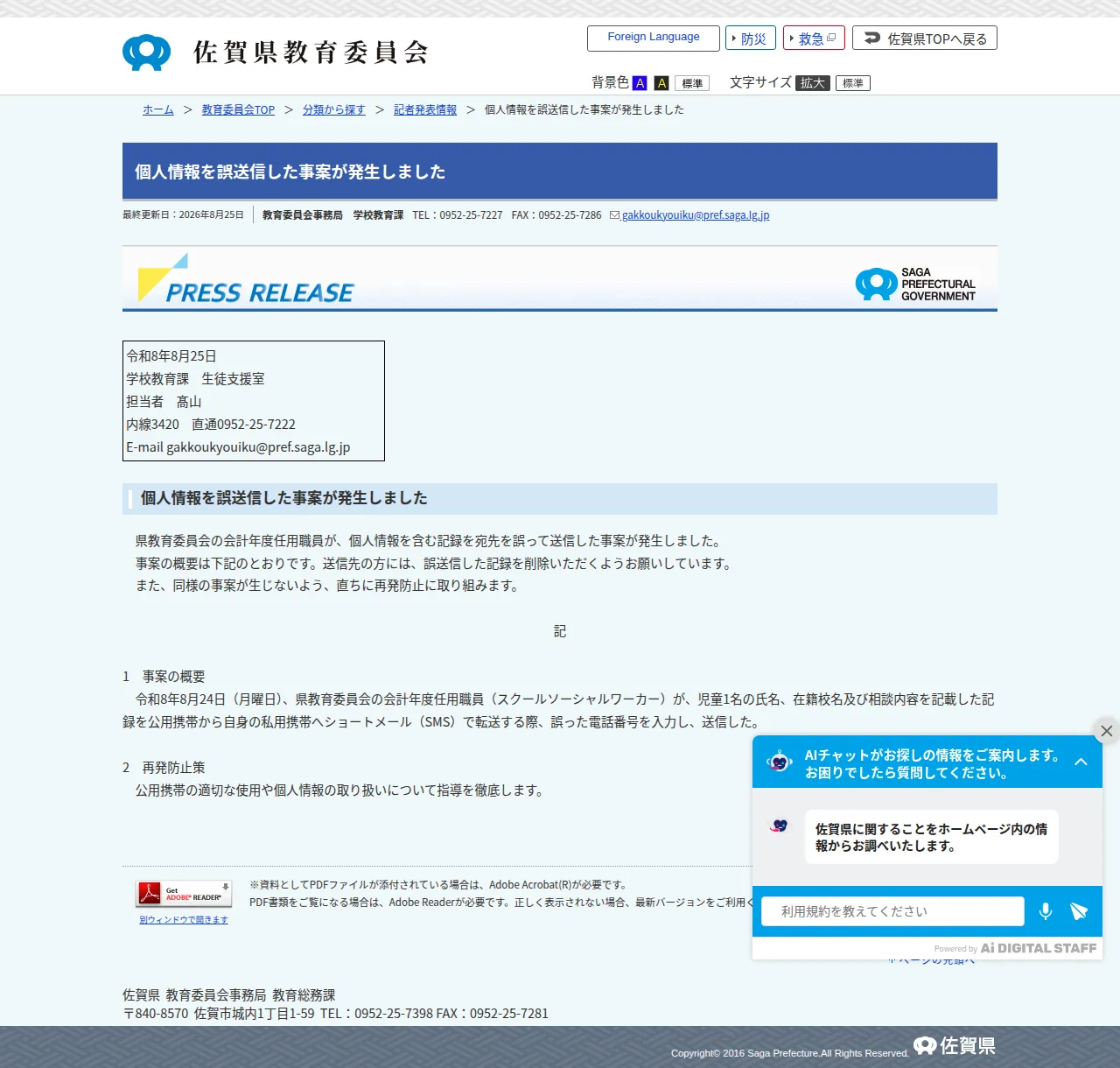Open 別ウィンドウで開きます link under Adobe Reader
Image resolution: width=1120 pixels, height=1068 pixels.
click(184, 920)
